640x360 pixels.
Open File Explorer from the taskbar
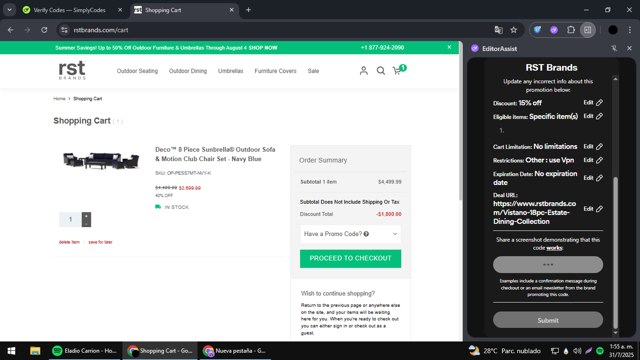coord(35,351)
